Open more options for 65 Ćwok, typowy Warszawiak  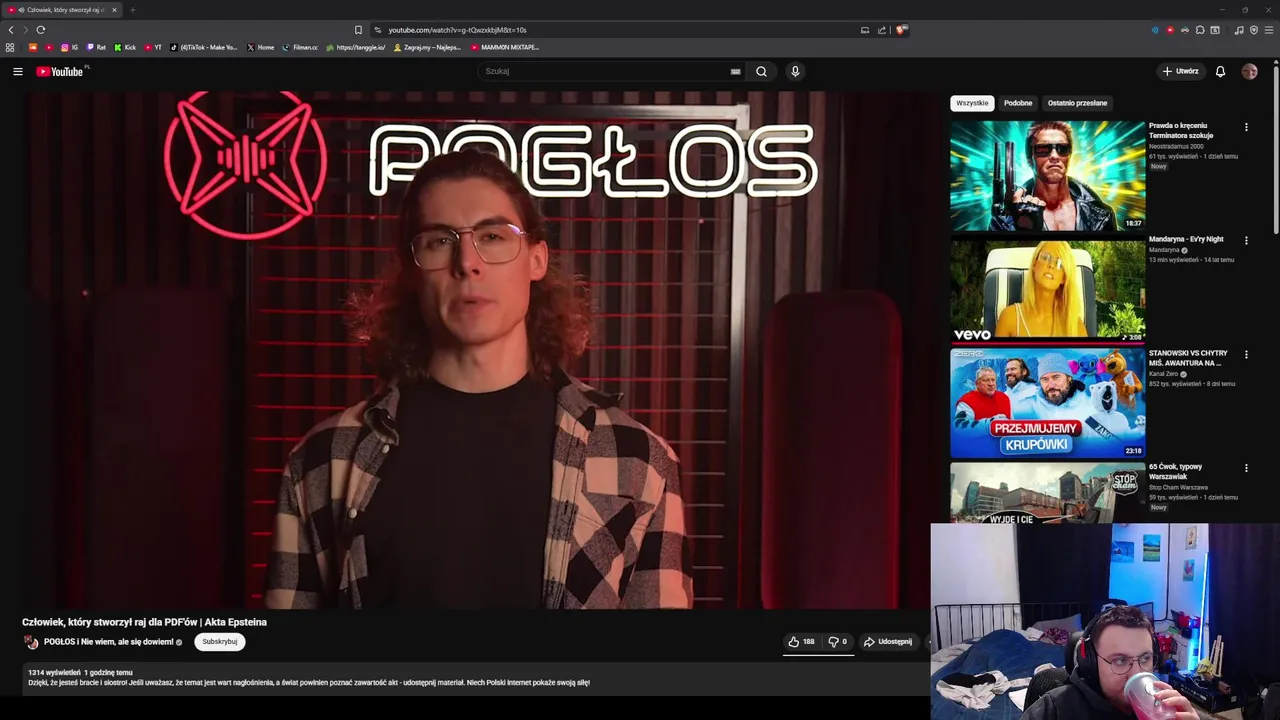[x=1246, y=468]
